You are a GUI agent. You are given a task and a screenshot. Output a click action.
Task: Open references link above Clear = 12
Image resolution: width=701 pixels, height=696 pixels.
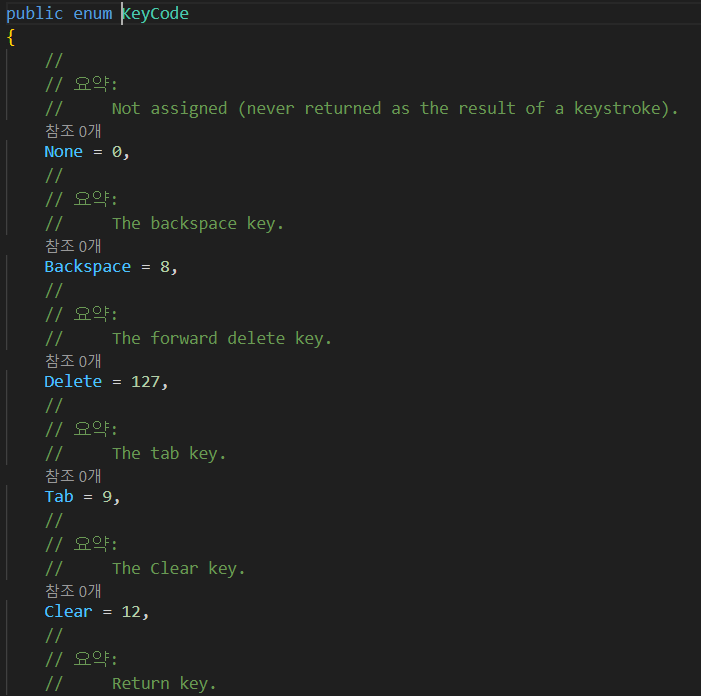pos(73,591)
